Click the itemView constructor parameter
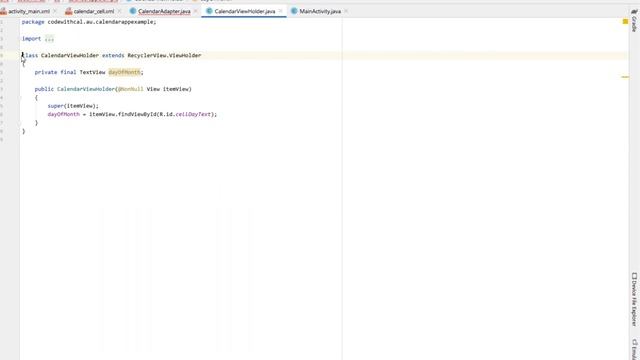 177,89
